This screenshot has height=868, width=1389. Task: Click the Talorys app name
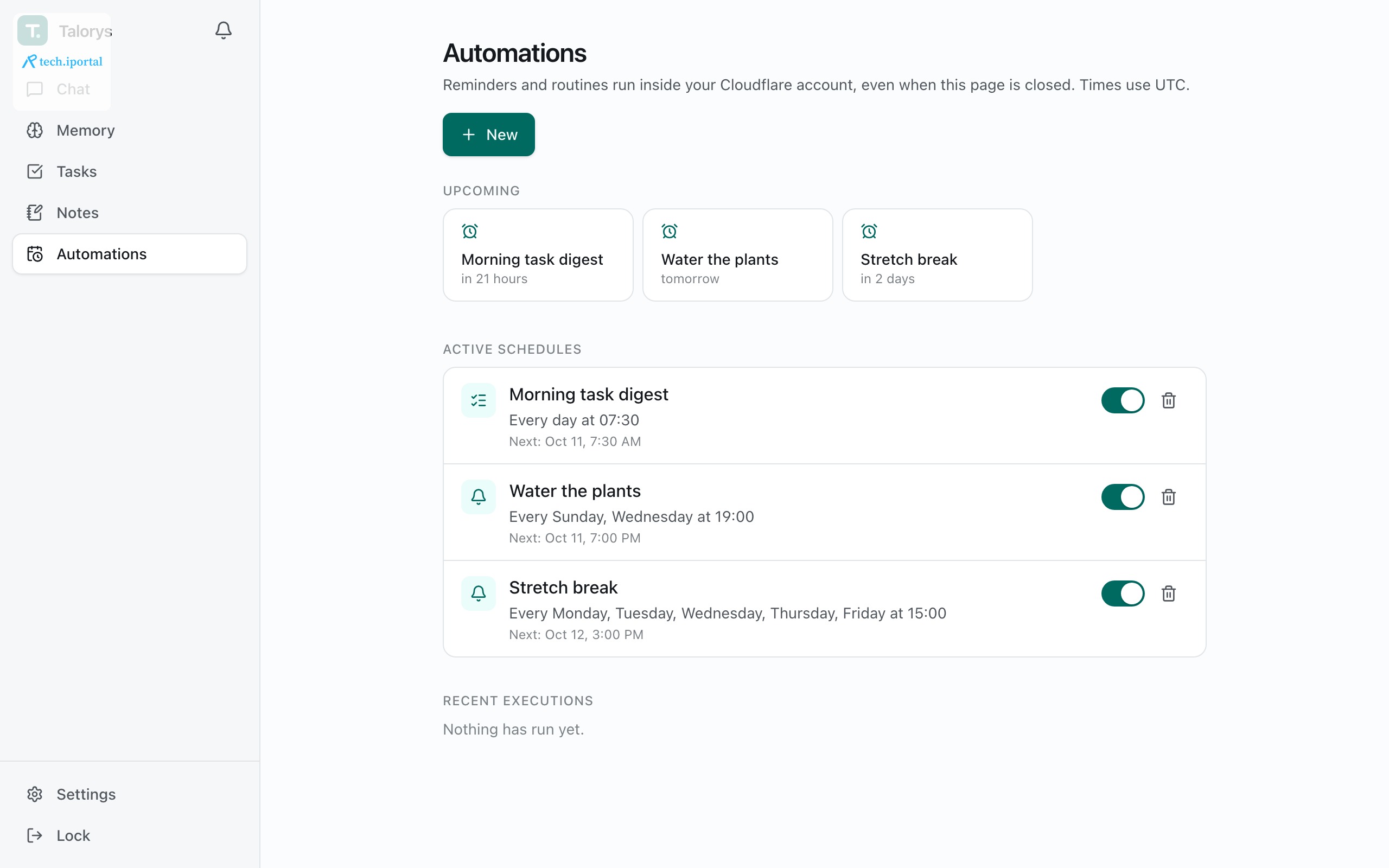coord(85,31)
